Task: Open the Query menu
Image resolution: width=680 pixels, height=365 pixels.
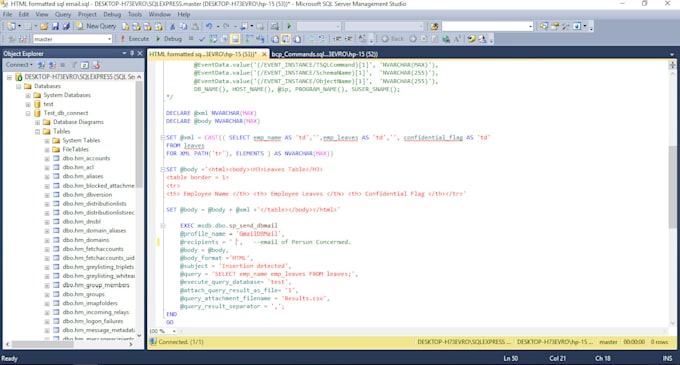Action: click(63, 14)
